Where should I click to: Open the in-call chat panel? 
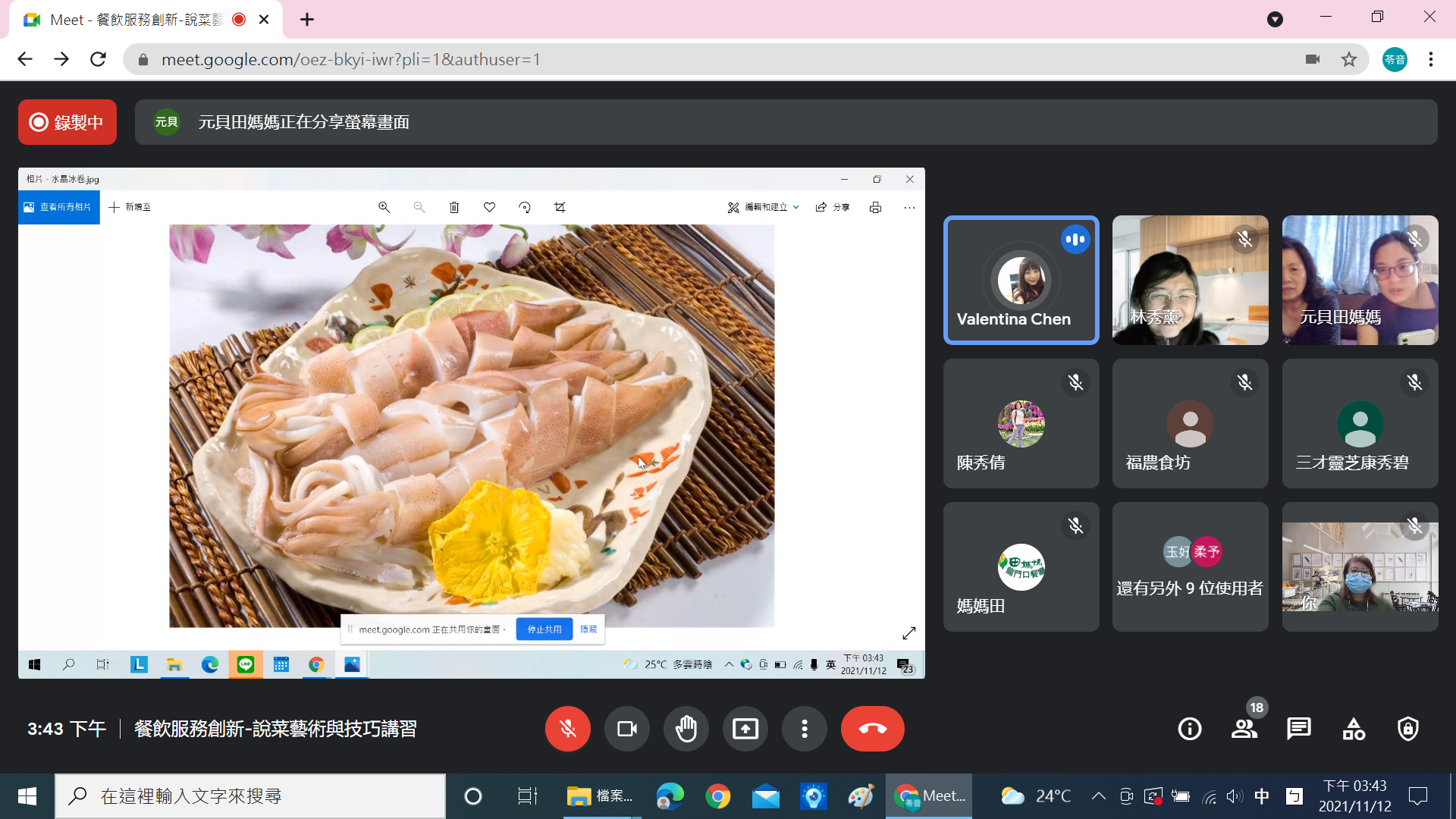click(1298, 729)
